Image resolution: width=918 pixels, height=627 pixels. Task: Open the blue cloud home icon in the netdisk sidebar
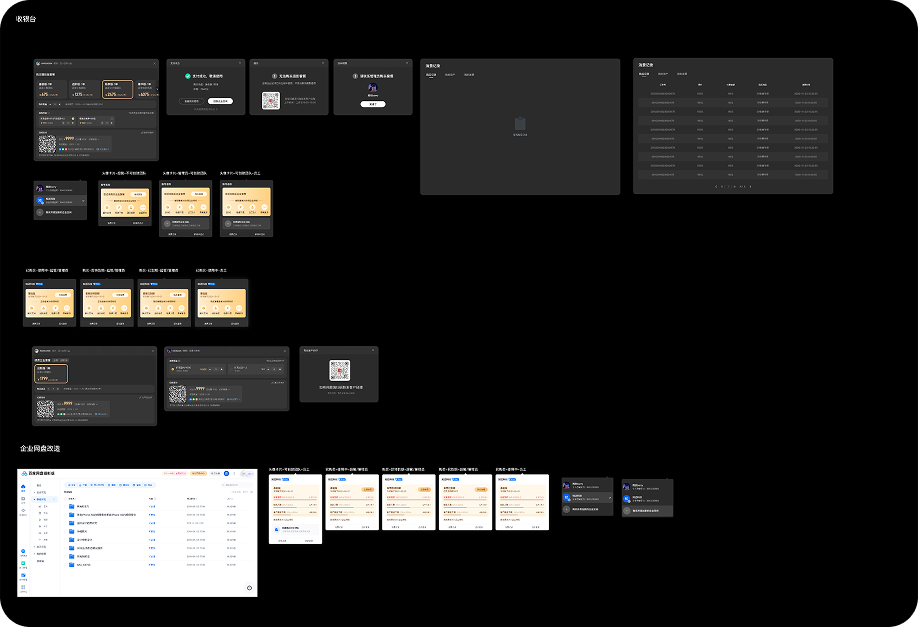pyautogui.click(x=23, y=486)
